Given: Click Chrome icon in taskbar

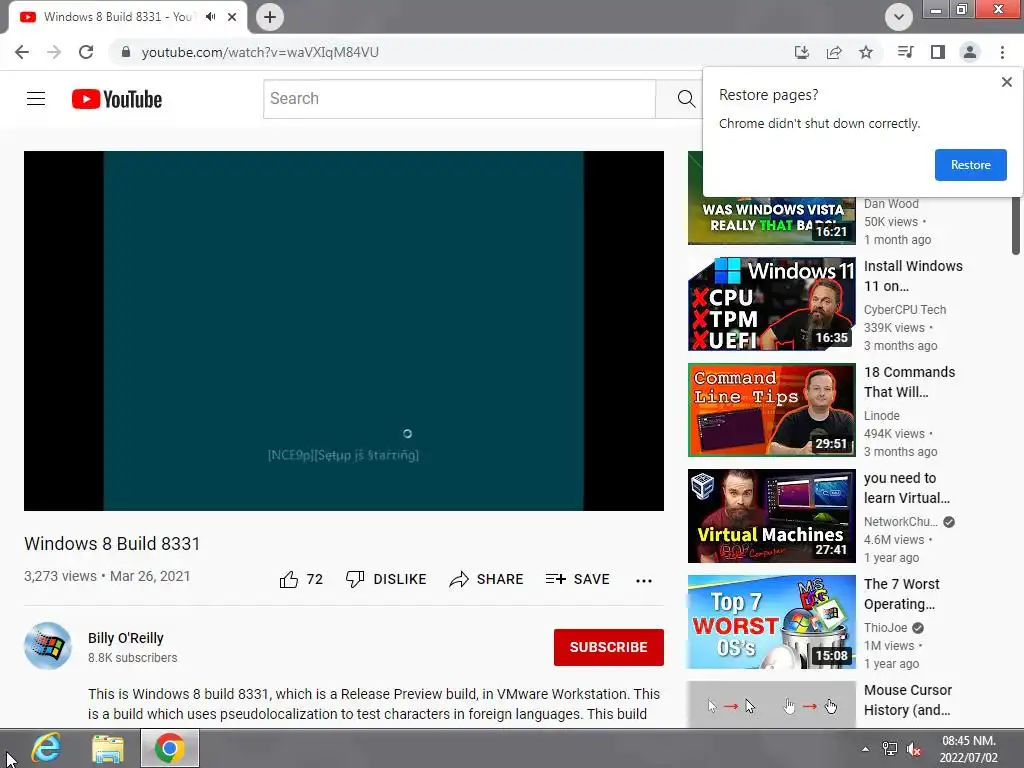Looking at the screenshot, I should coord(170,748).
